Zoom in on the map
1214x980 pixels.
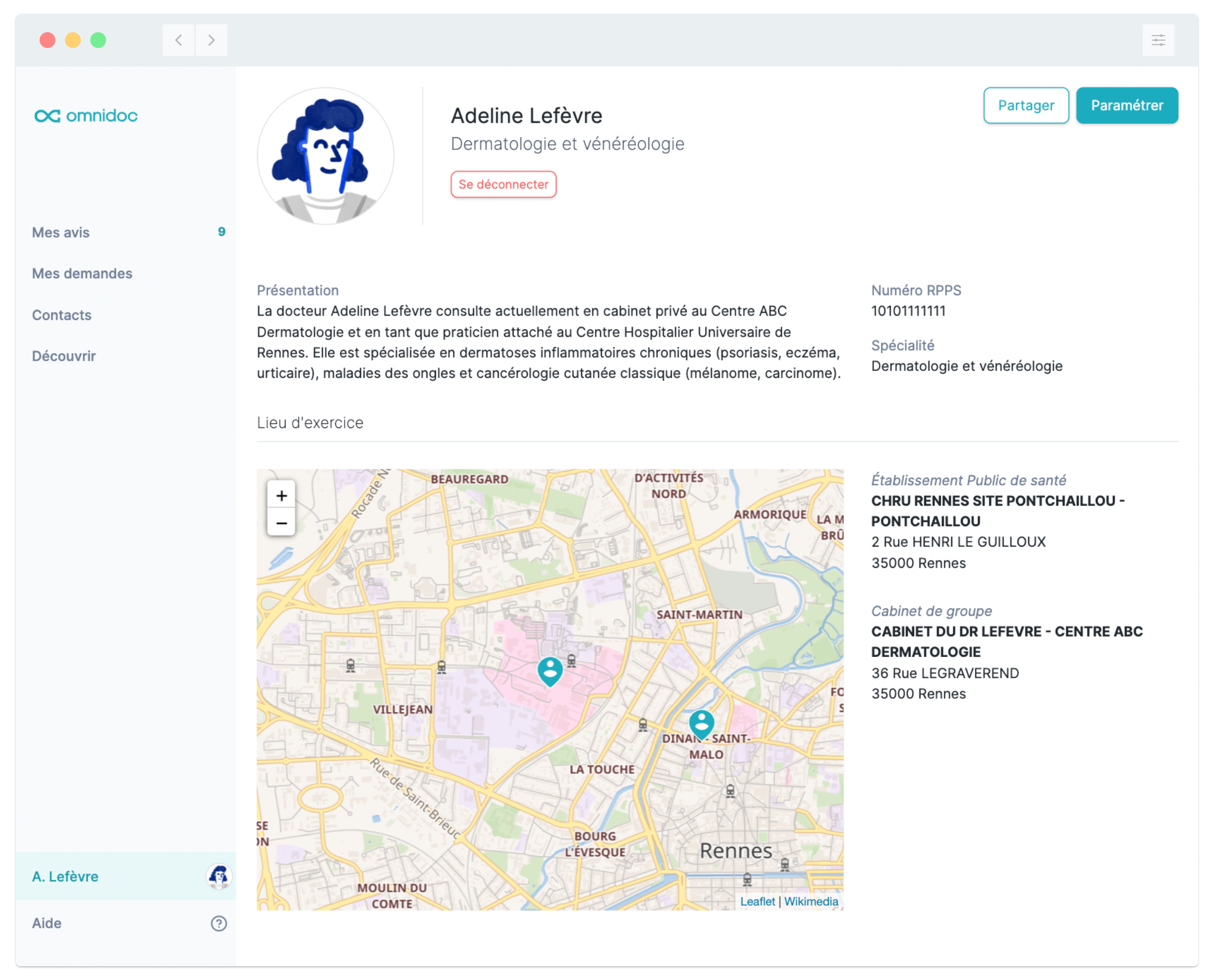(281, 496)
